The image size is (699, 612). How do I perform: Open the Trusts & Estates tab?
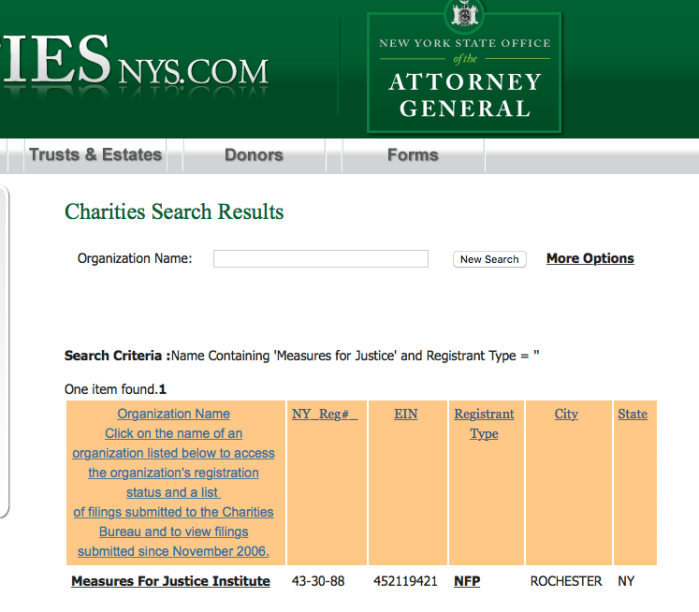[95, 155]
